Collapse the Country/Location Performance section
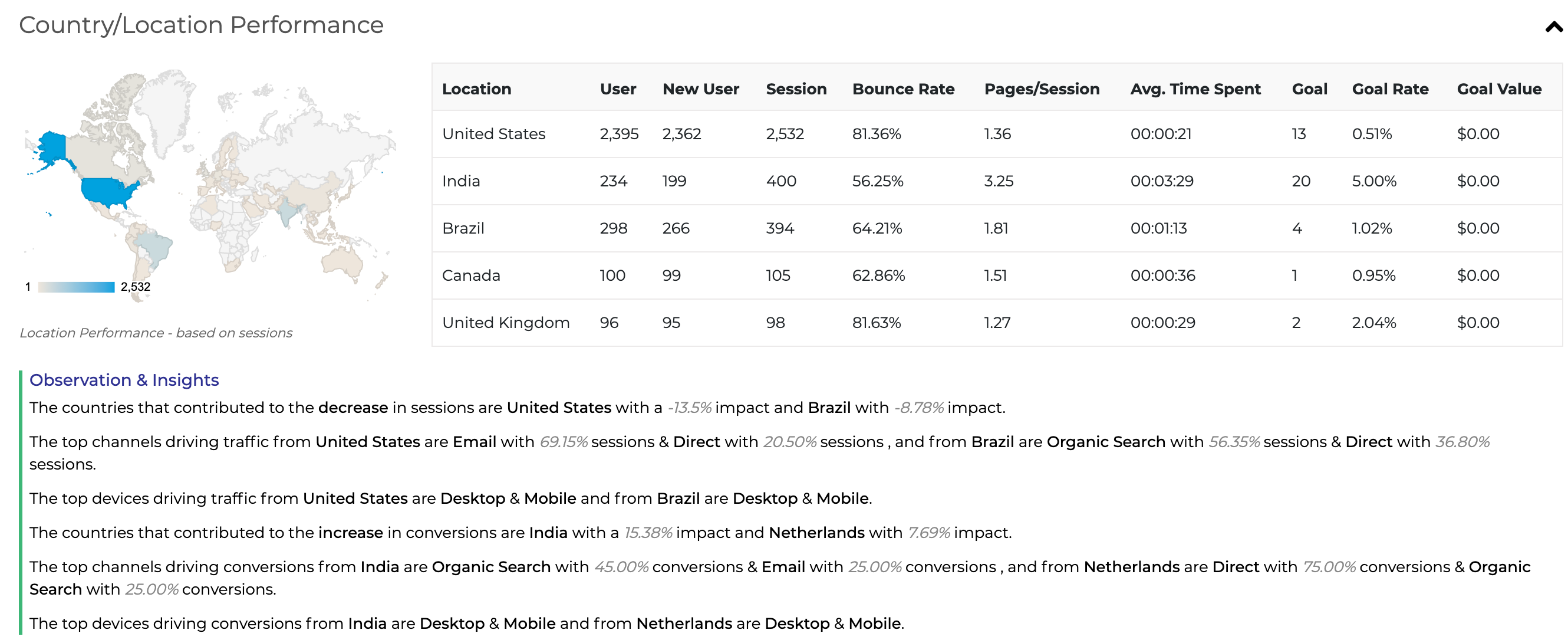Image resolution: width=1568 pixels, height=643 pixels. 1552,27
